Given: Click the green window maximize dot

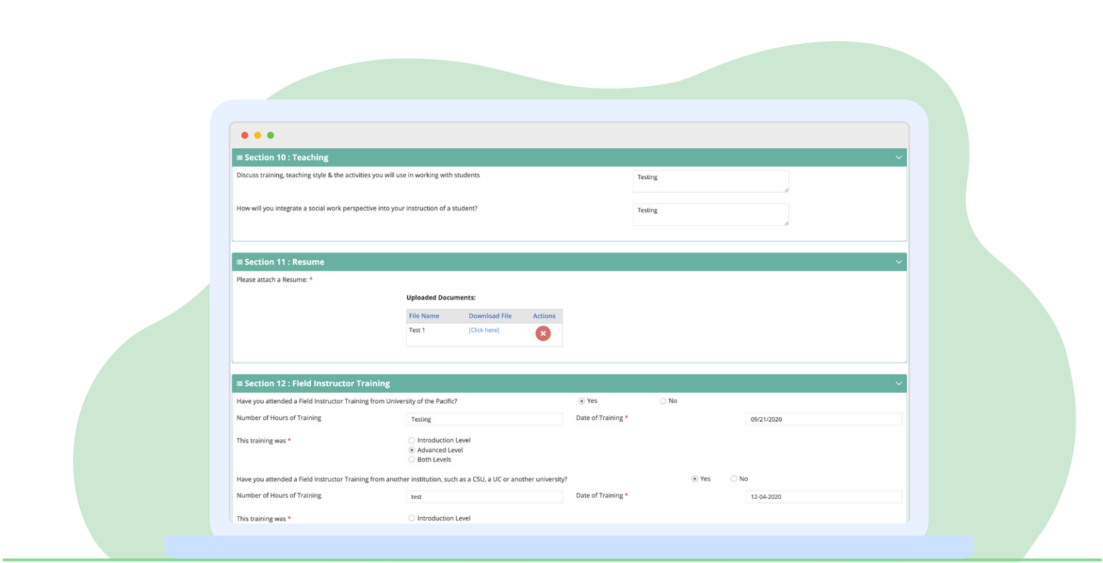Looking at the screenshot, I should point(270,135).
